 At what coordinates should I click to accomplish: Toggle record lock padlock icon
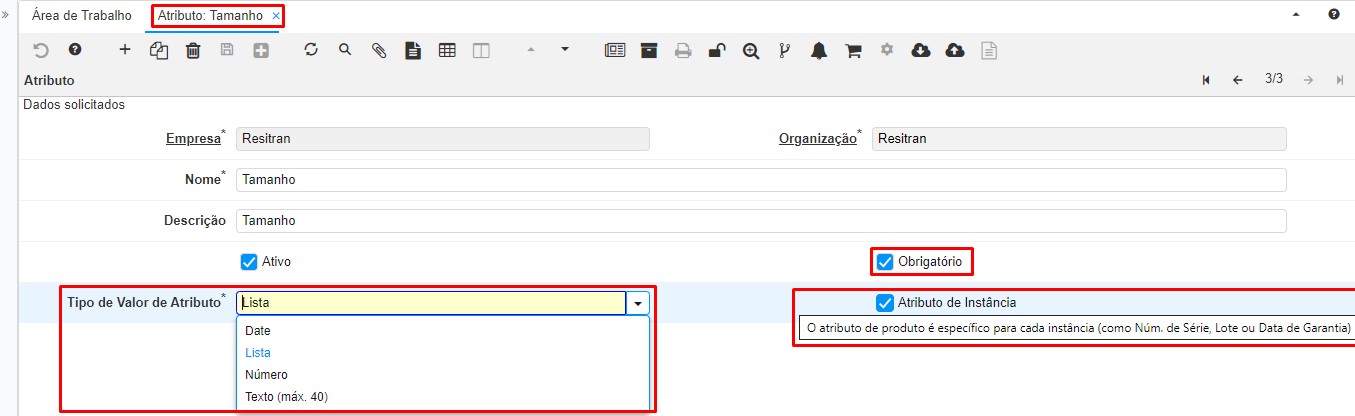pyautogui.click(x=717, y=50)
